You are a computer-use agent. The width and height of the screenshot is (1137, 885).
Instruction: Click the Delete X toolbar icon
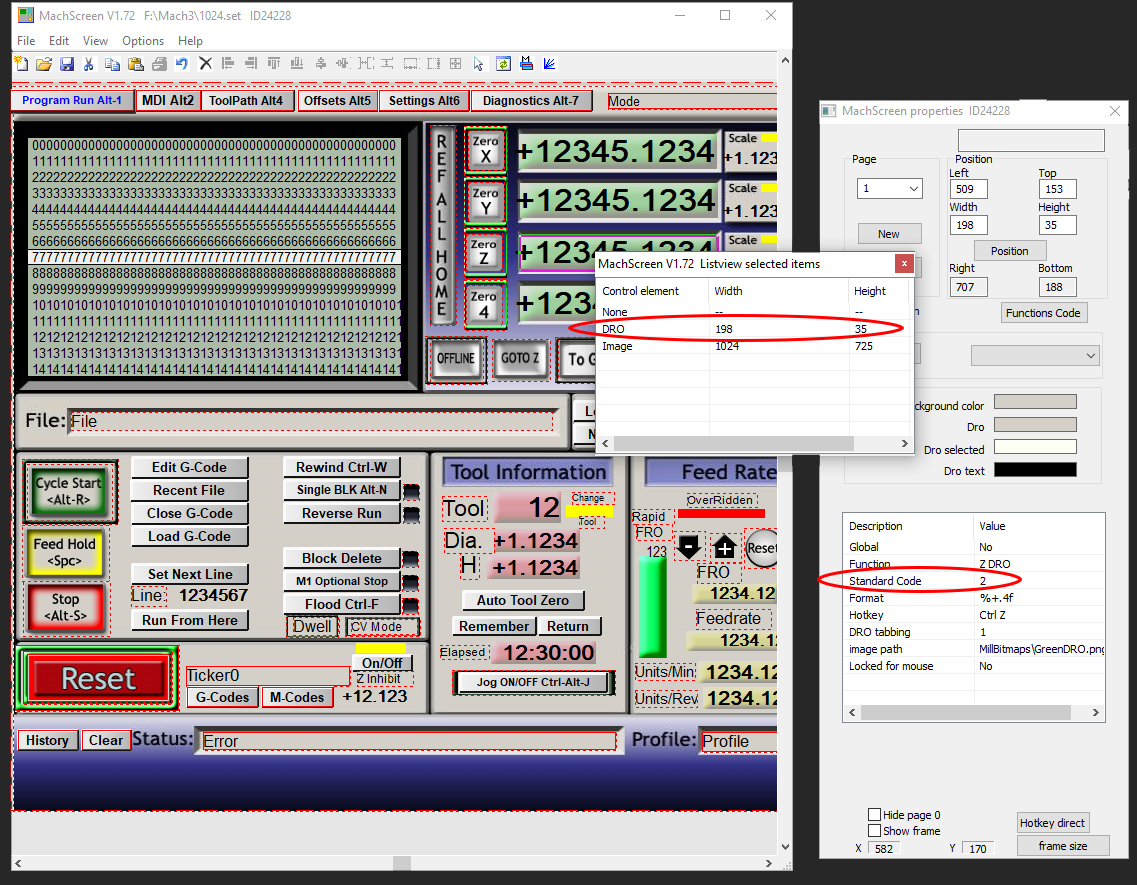point(205,64)
